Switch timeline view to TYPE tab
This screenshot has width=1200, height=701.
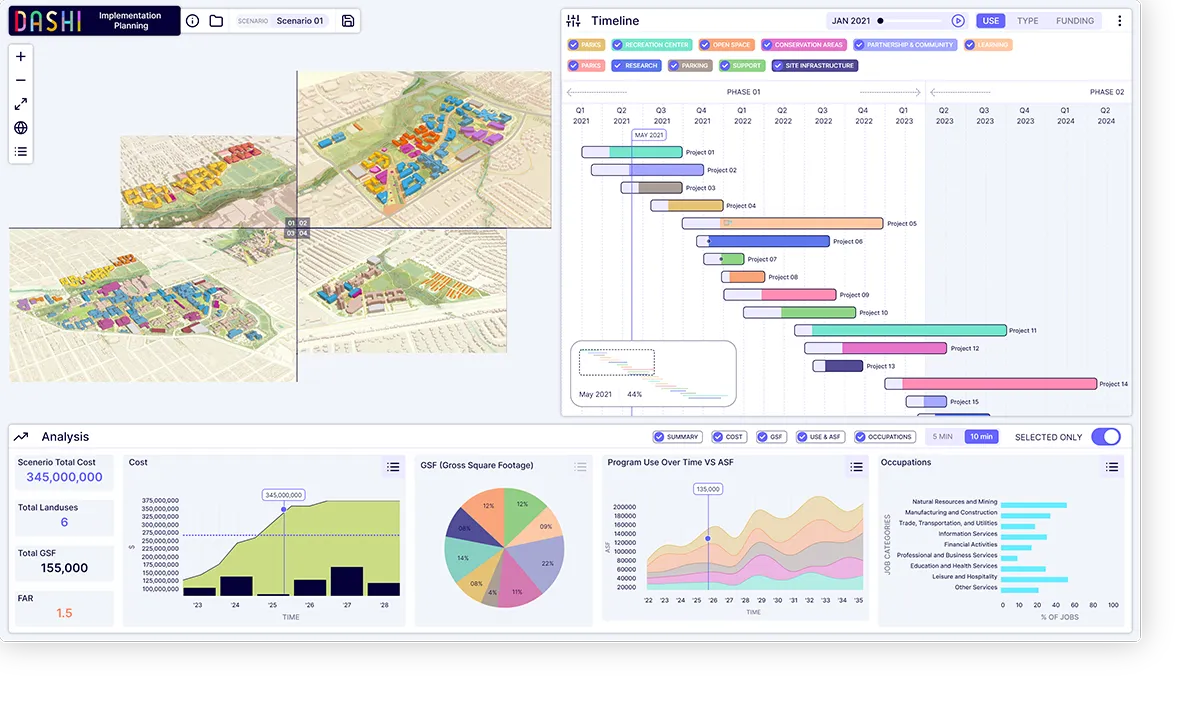click(x=1027, y=21)
